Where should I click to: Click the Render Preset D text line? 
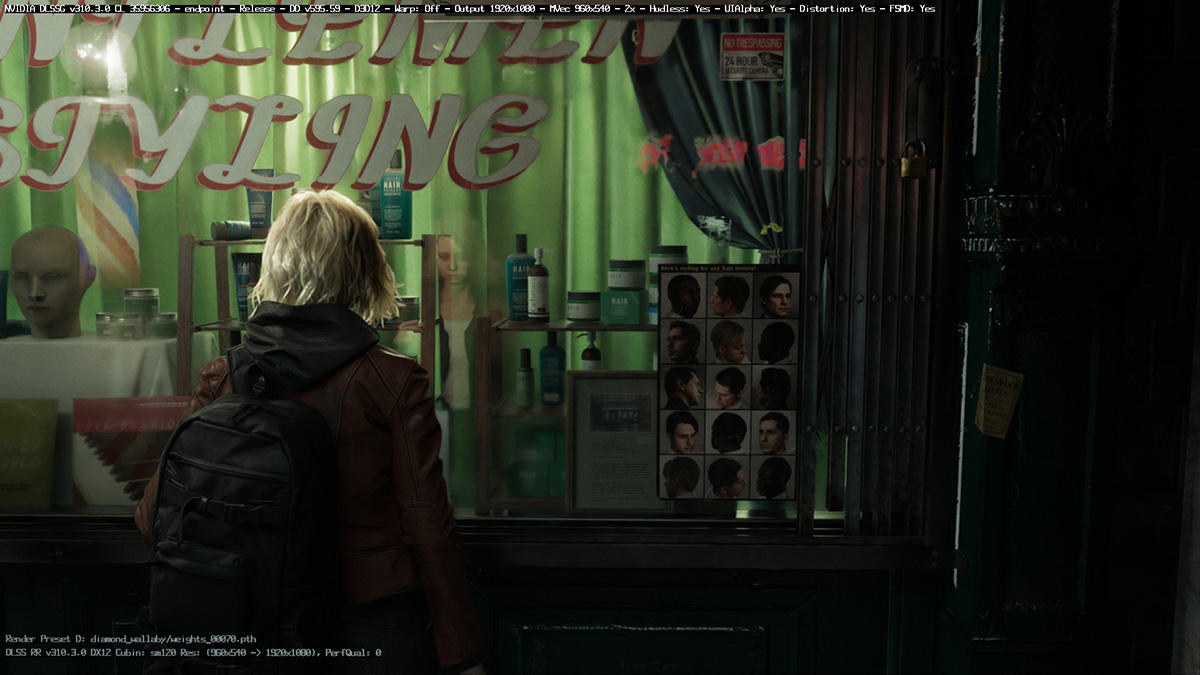point(131,638)
